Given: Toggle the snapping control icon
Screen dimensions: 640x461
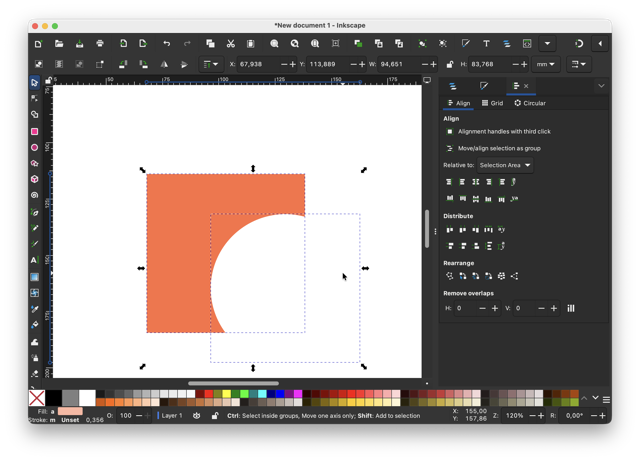Looking at the screenshot, I should click(579, 44).
